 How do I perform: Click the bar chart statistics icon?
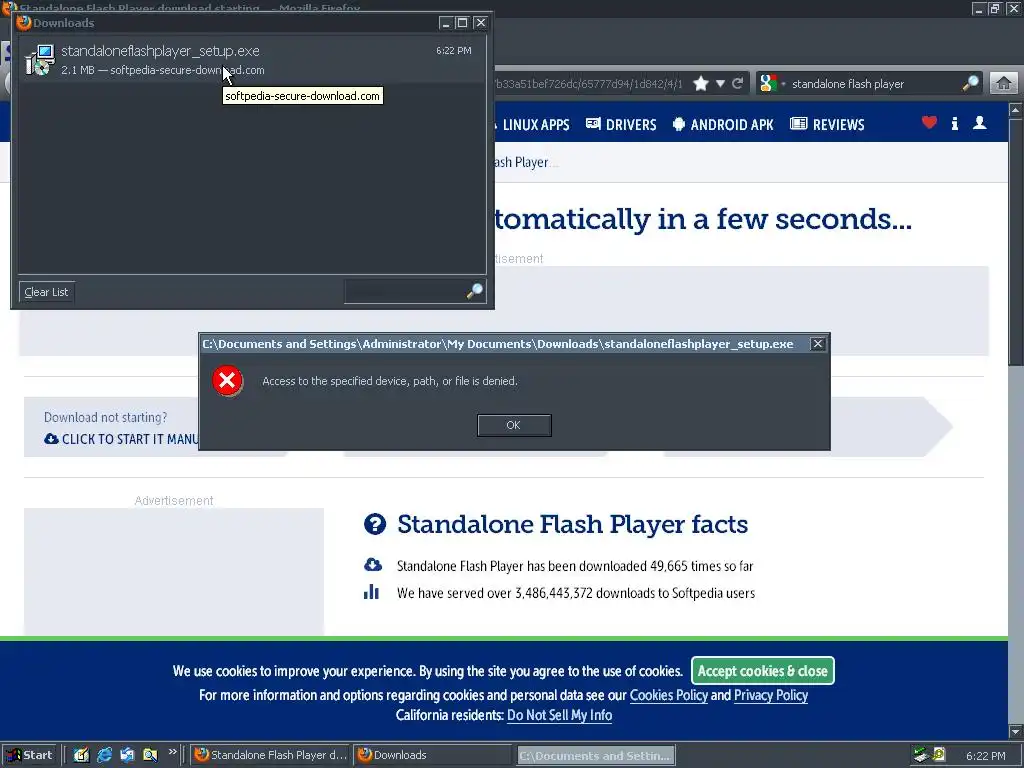[x=371, y=592]
